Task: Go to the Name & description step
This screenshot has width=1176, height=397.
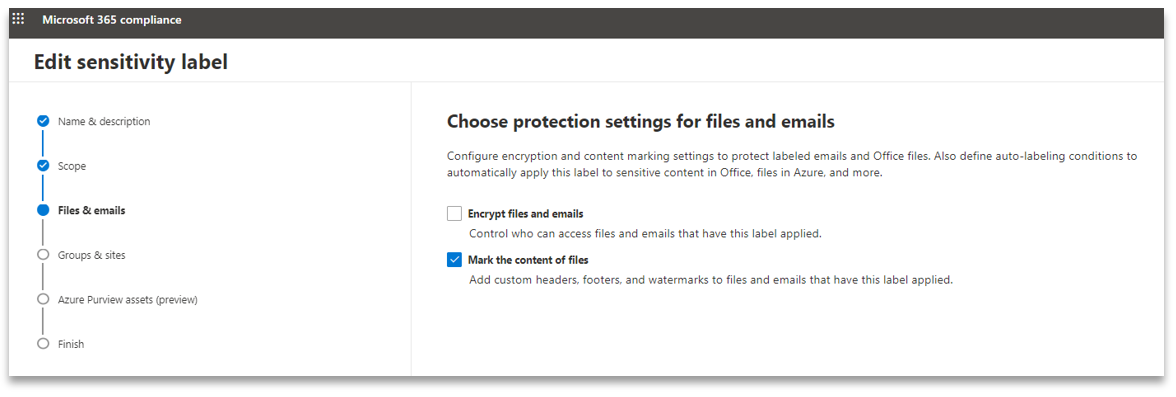Action: pyautogui.click(x=104, y=121)
